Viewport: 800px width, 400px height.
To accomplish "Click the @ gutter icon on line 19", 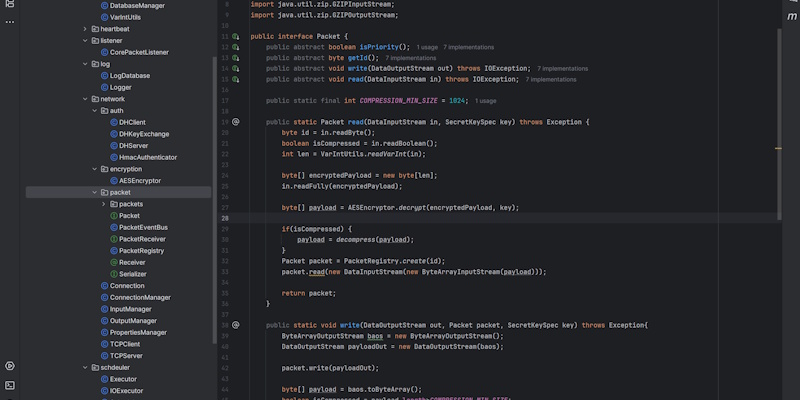I will [236, 122].
